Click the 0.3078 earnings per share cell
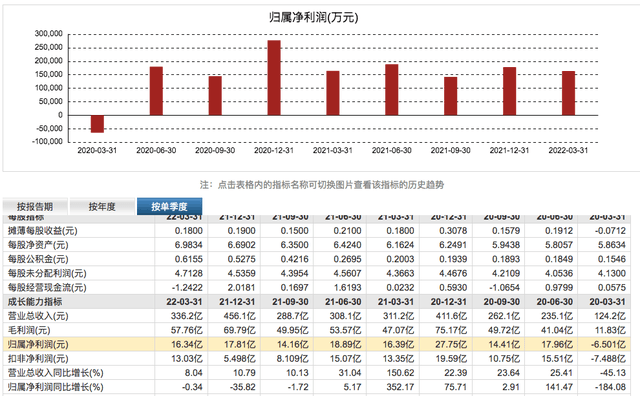The width and height of the screenshot is (640, 396). [x=453, y=231]
